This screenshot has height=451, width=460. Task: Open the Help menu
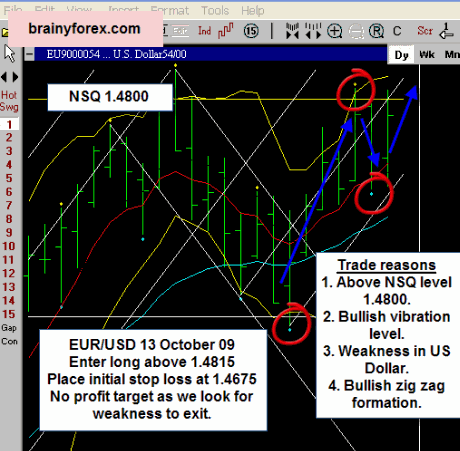coord(253,11)
